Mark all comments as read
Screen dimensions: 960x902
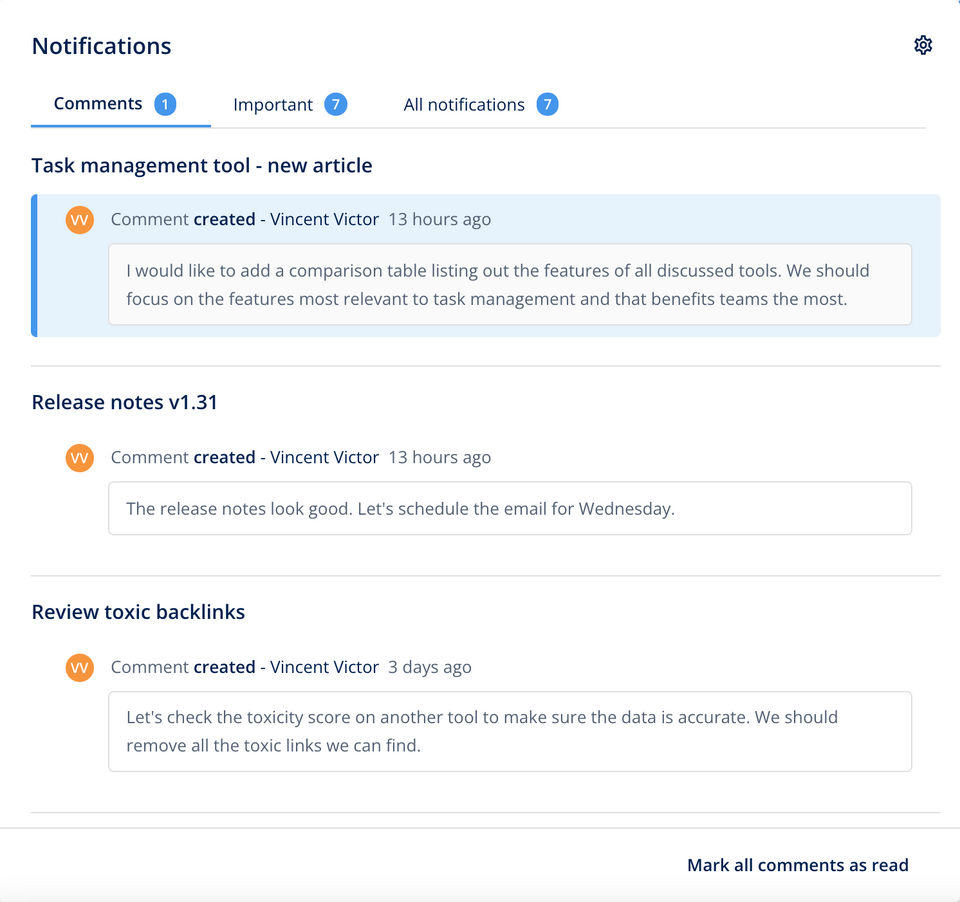click(x=797, y=865)
